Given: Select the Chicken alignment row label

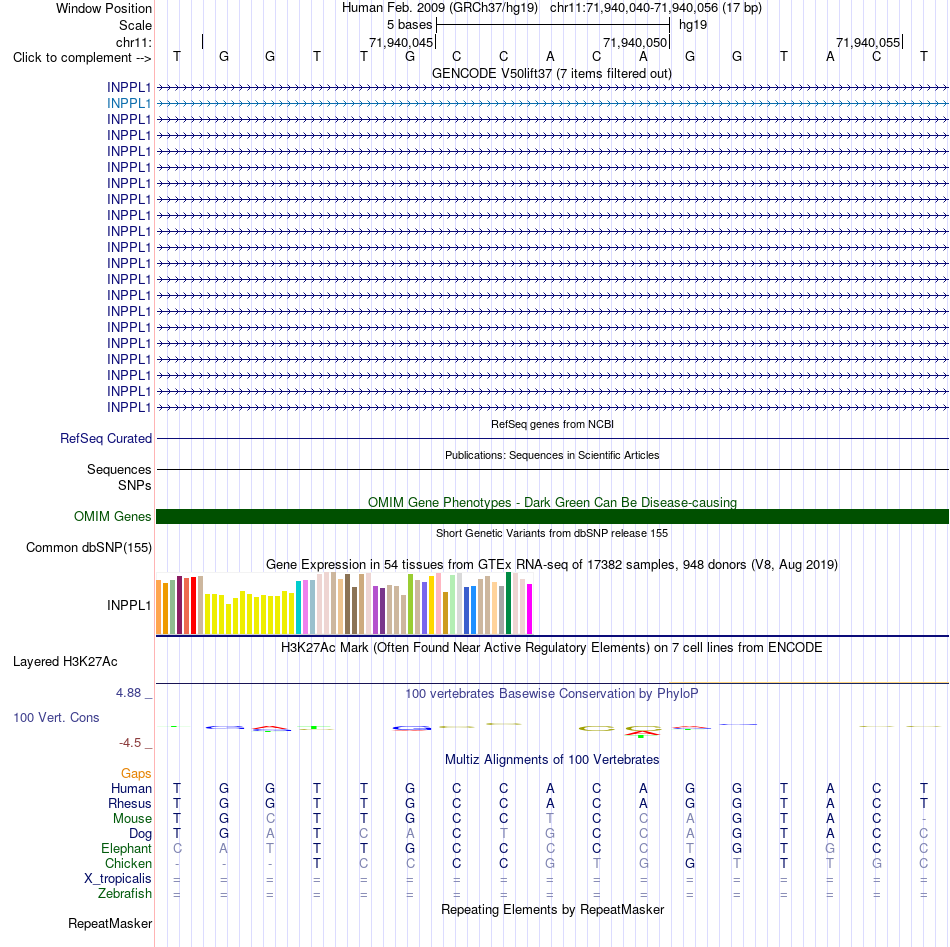Looking at the screenshot, I should click(x=128, y=863).
